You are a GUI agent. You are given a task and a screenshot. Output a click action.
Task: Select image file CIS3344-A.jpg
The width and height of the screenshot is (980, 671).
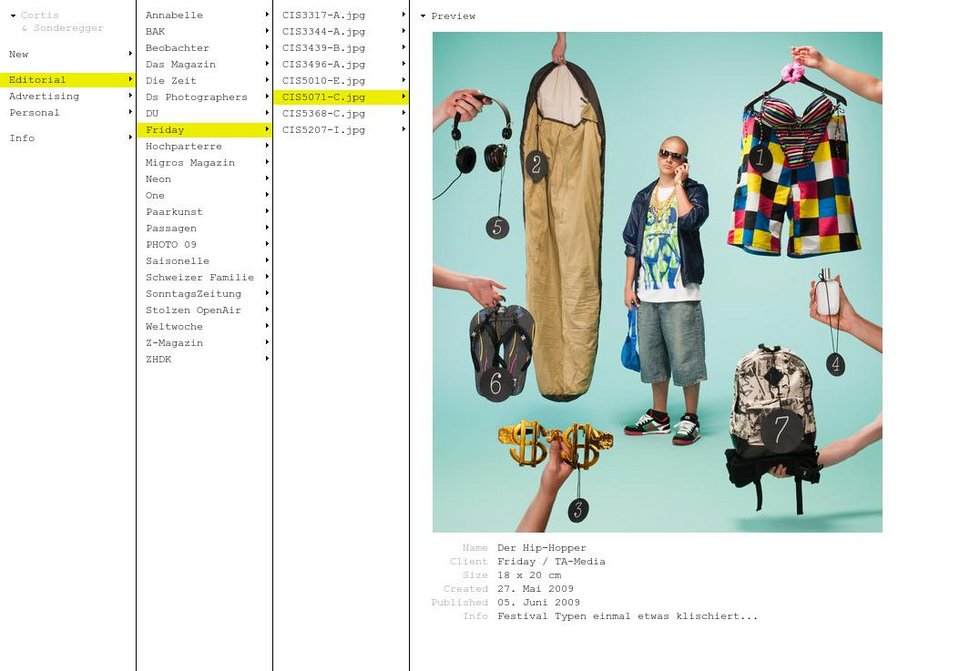[x=323, y=31]
